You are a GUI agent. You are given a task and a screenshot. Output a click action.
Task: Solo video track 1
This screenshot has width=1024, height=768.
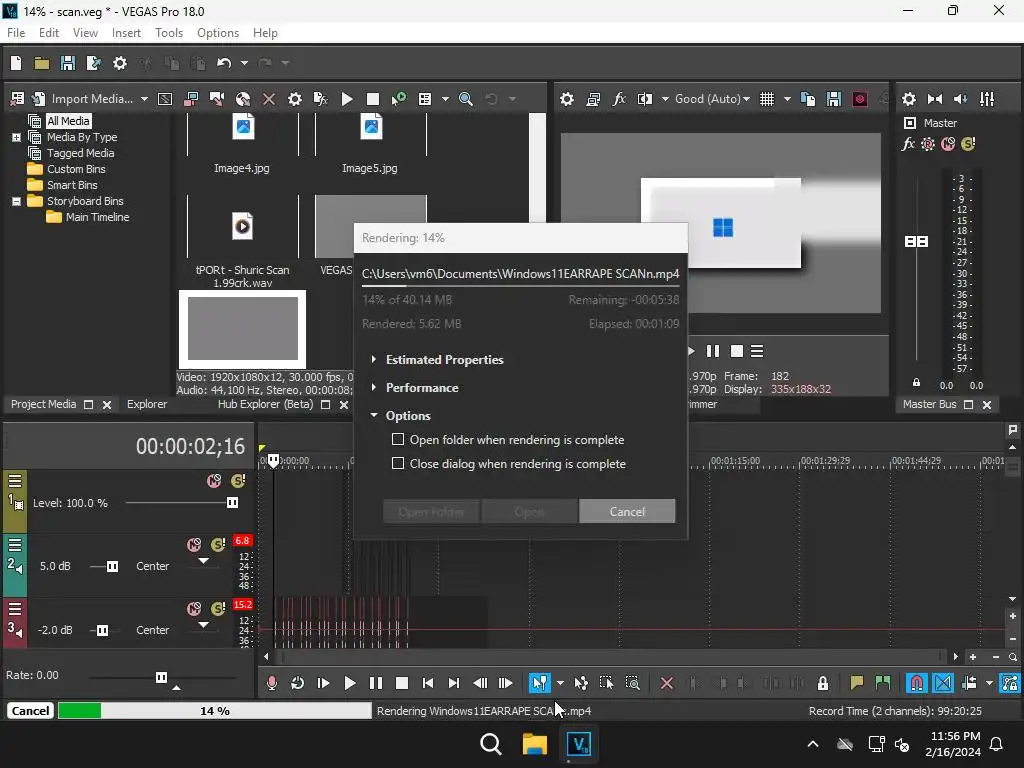(238, 481)
